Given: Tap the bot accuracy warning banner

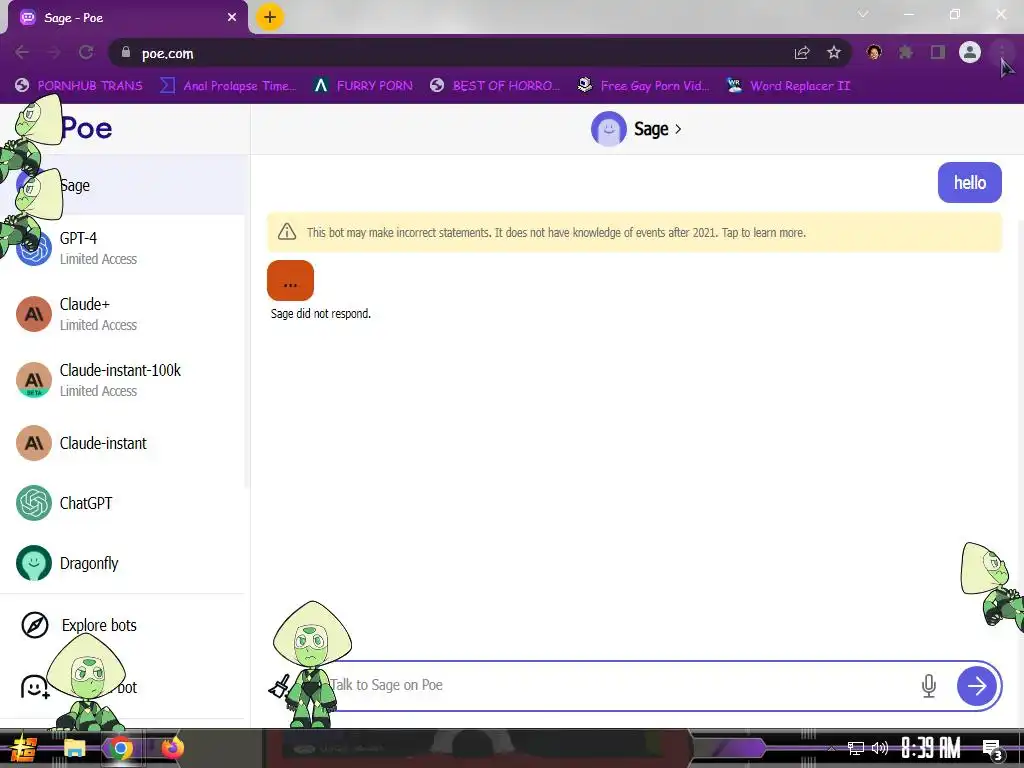Looking at the screenshot, I should pyautogui.click(x=634, y=232).
